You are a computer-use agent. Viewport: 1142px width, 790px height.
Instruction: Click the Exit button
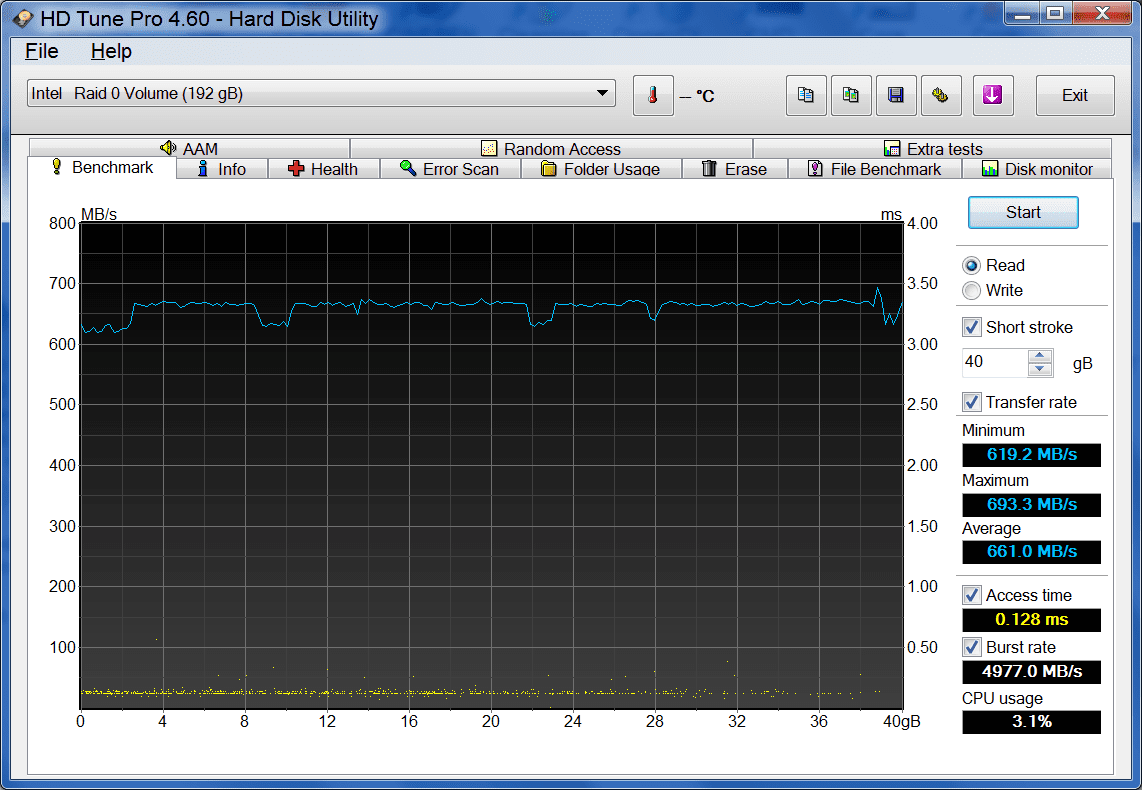[1075, 95]
